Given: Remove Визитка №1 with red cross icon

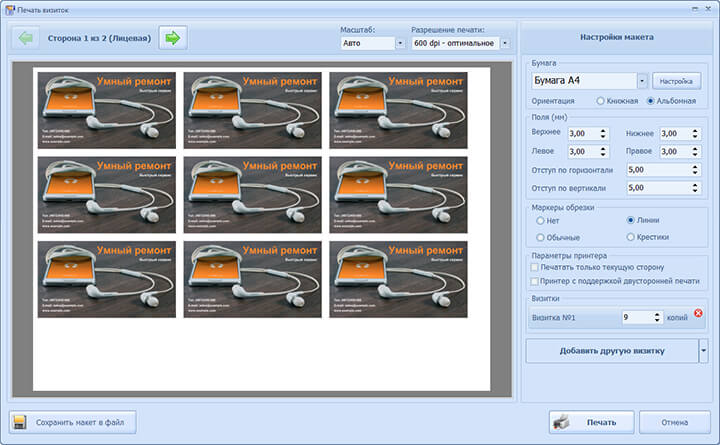Looking at the screenshot, I should (x=698, y=314).
